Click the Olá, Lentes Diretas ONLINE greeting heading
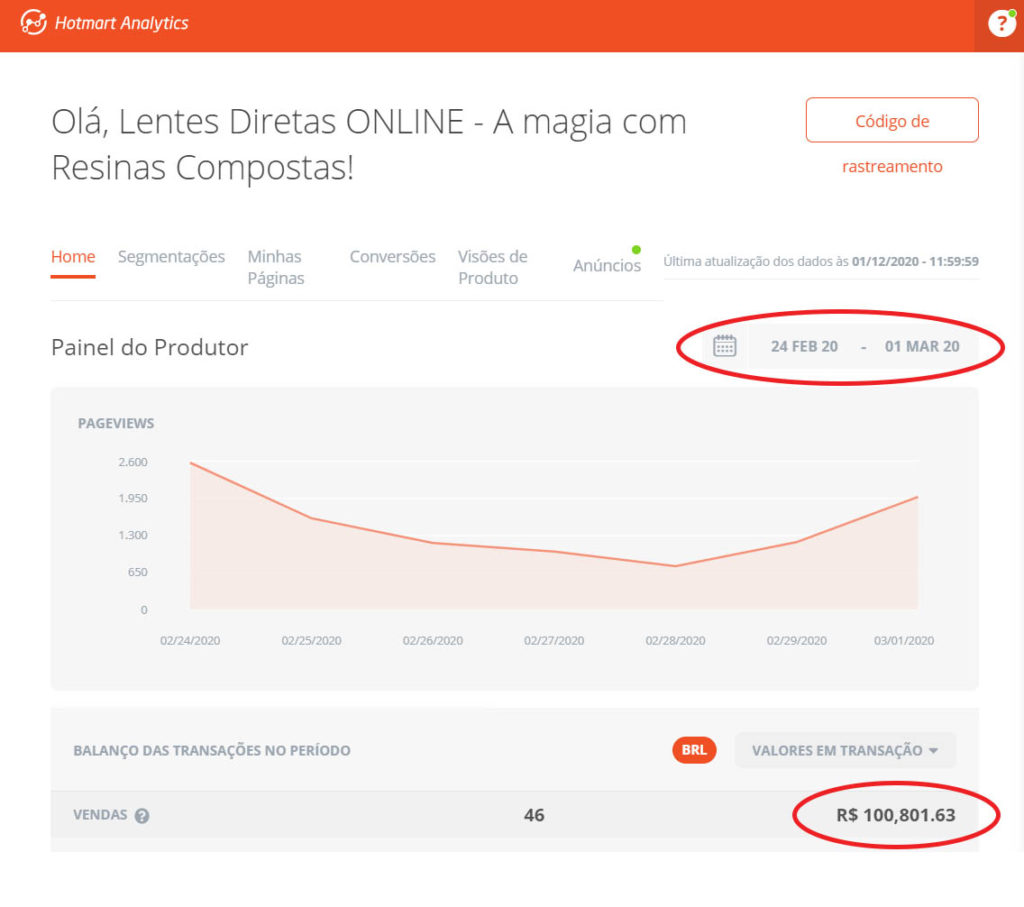This screenshot has height=907, width=1024. pos(369,144)
